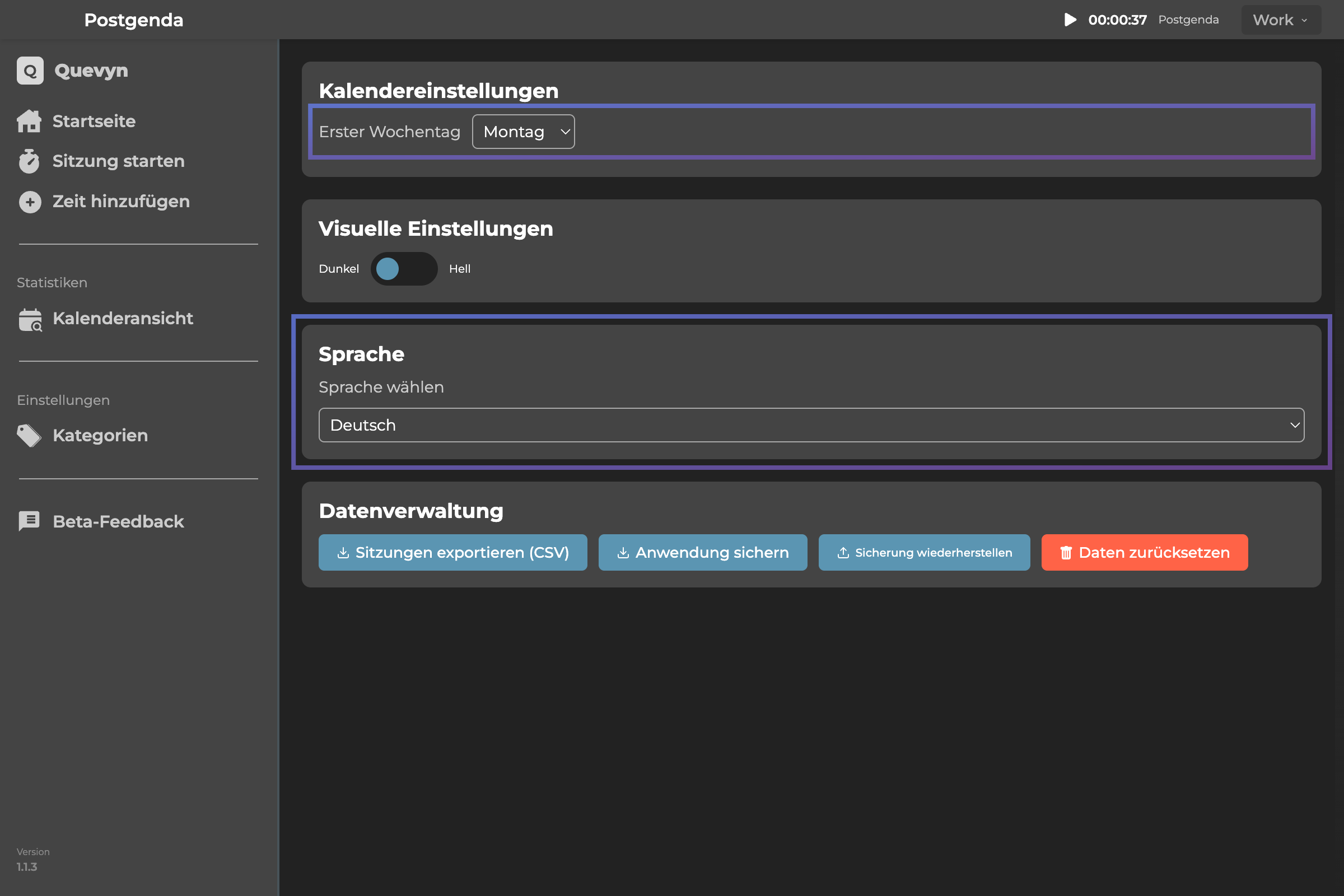Click Daten zurücksetzen button

pos(1145,553)
